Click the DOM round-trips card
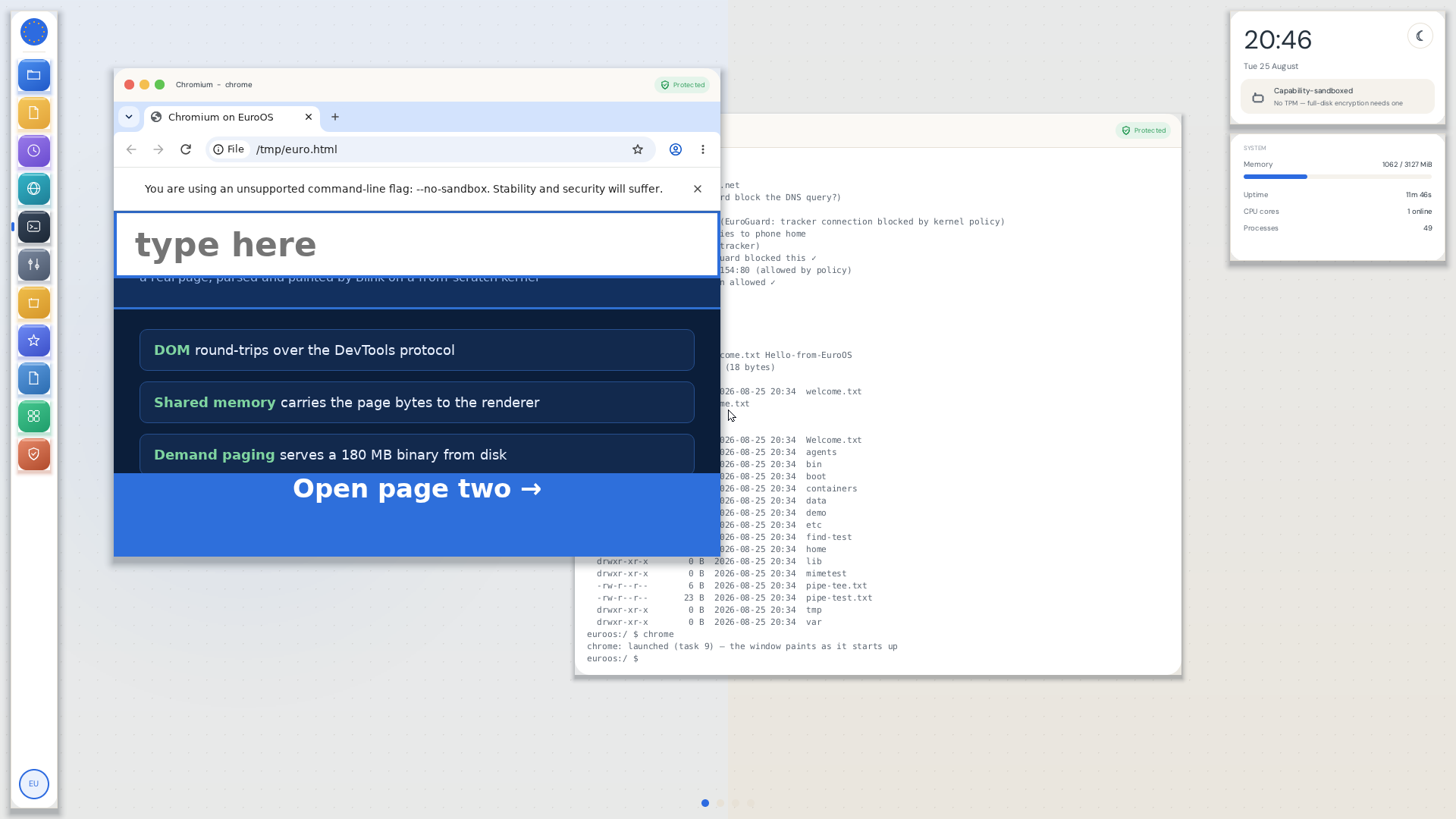 coord(417,350)
